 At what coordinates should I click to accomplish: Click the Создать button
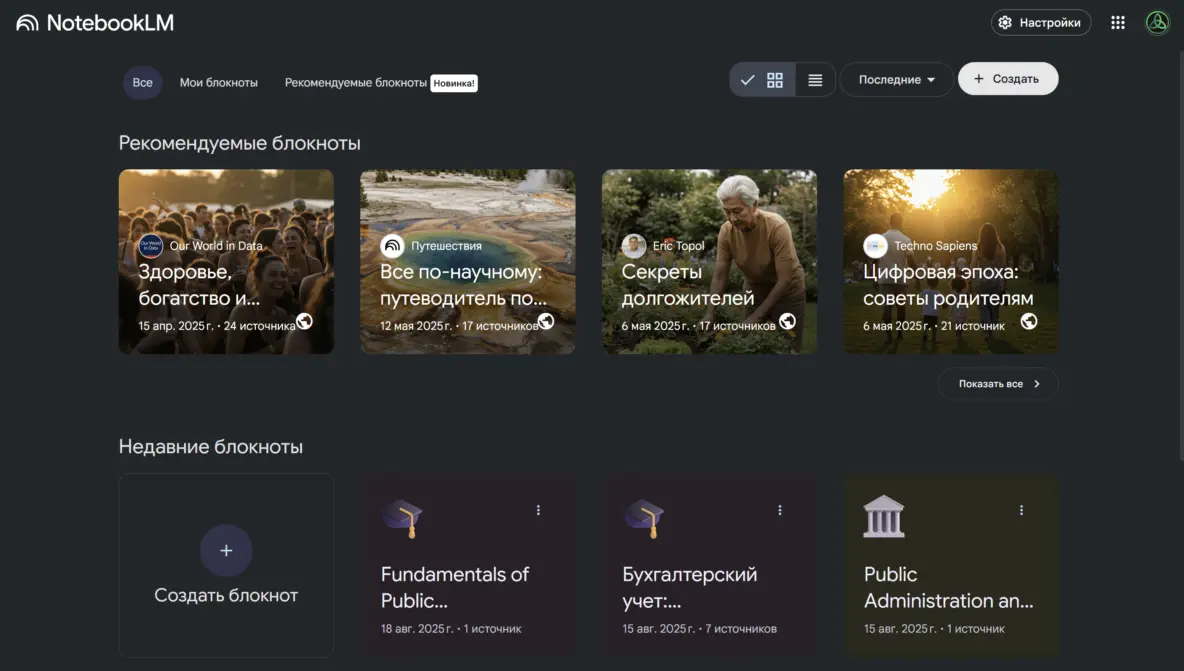(1007, 79)
